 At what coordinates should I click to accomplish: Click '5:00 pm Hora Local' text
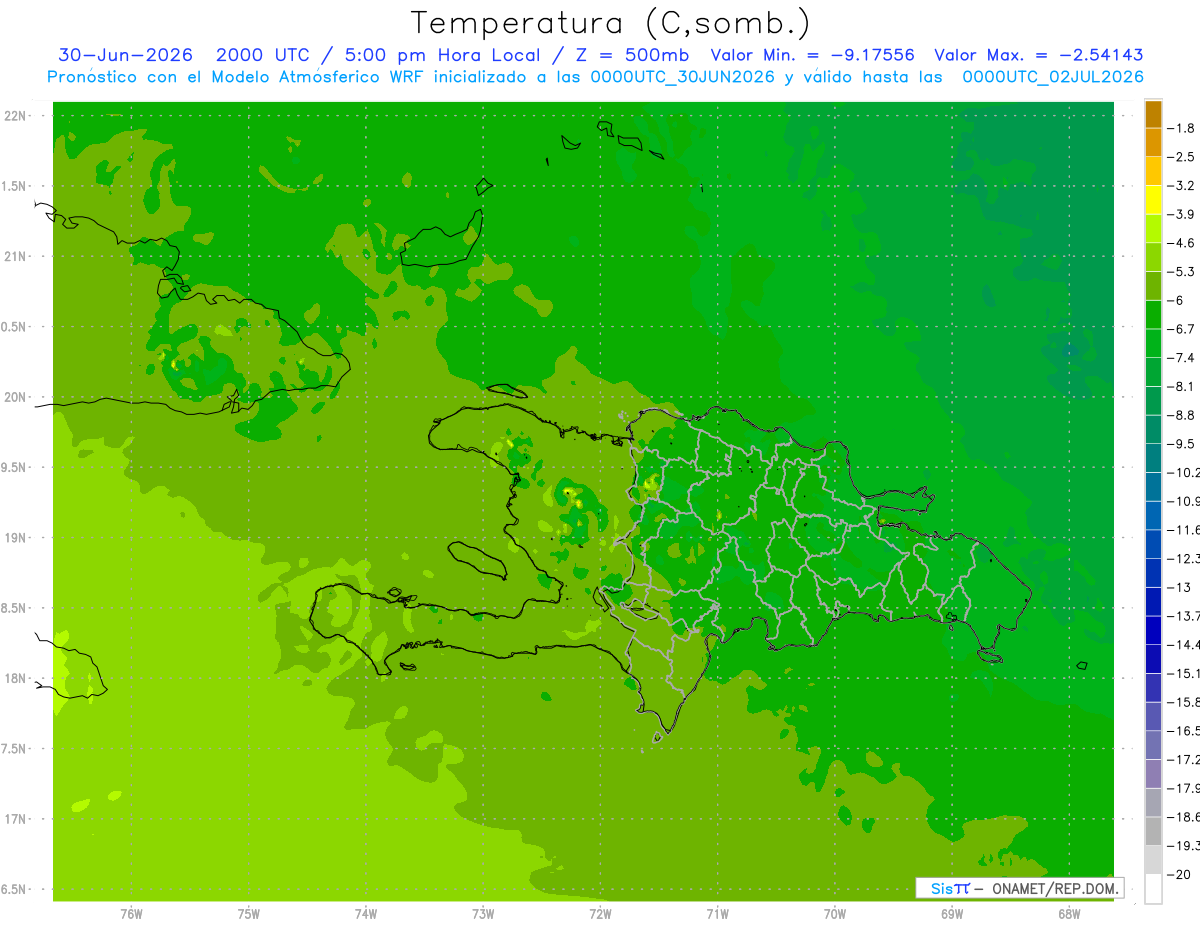[x=443, y=55]
